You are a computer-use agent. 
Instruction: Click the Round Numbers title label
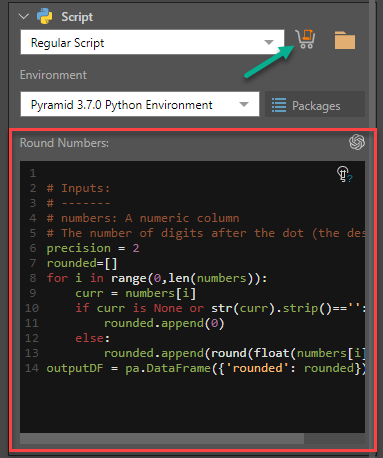(x=64, y=143)
